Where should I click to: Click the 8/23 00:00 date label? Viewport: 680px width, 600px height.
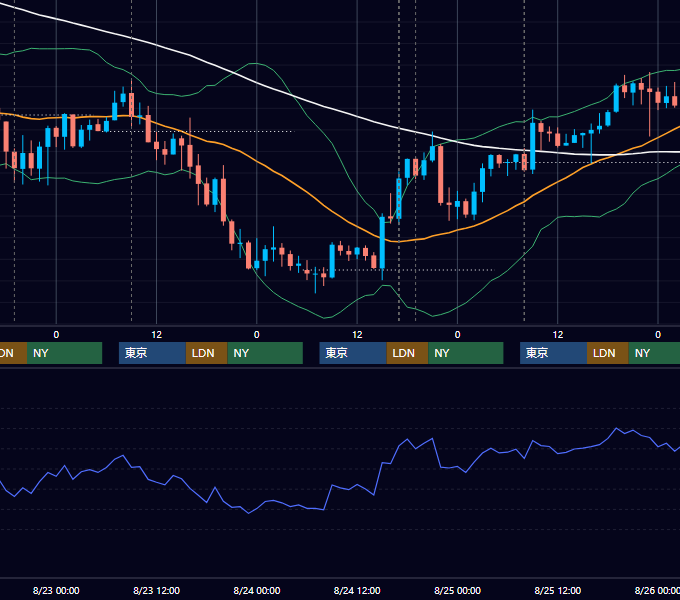(x=56, y=590)
